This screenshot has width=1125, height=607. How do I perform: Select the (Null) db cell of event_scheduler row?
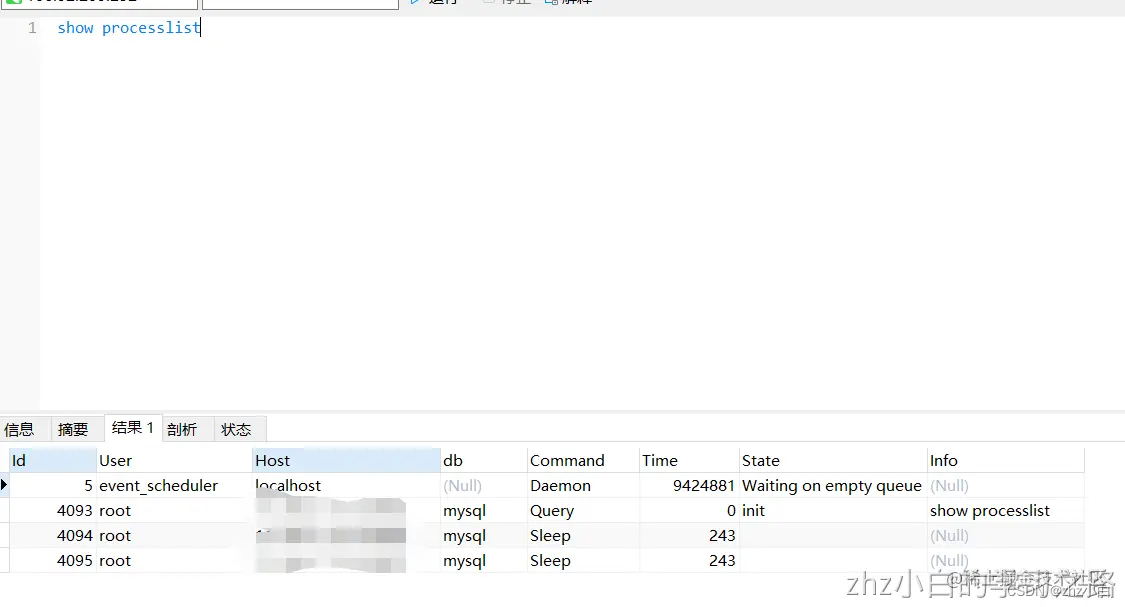[x=484, y=485]
